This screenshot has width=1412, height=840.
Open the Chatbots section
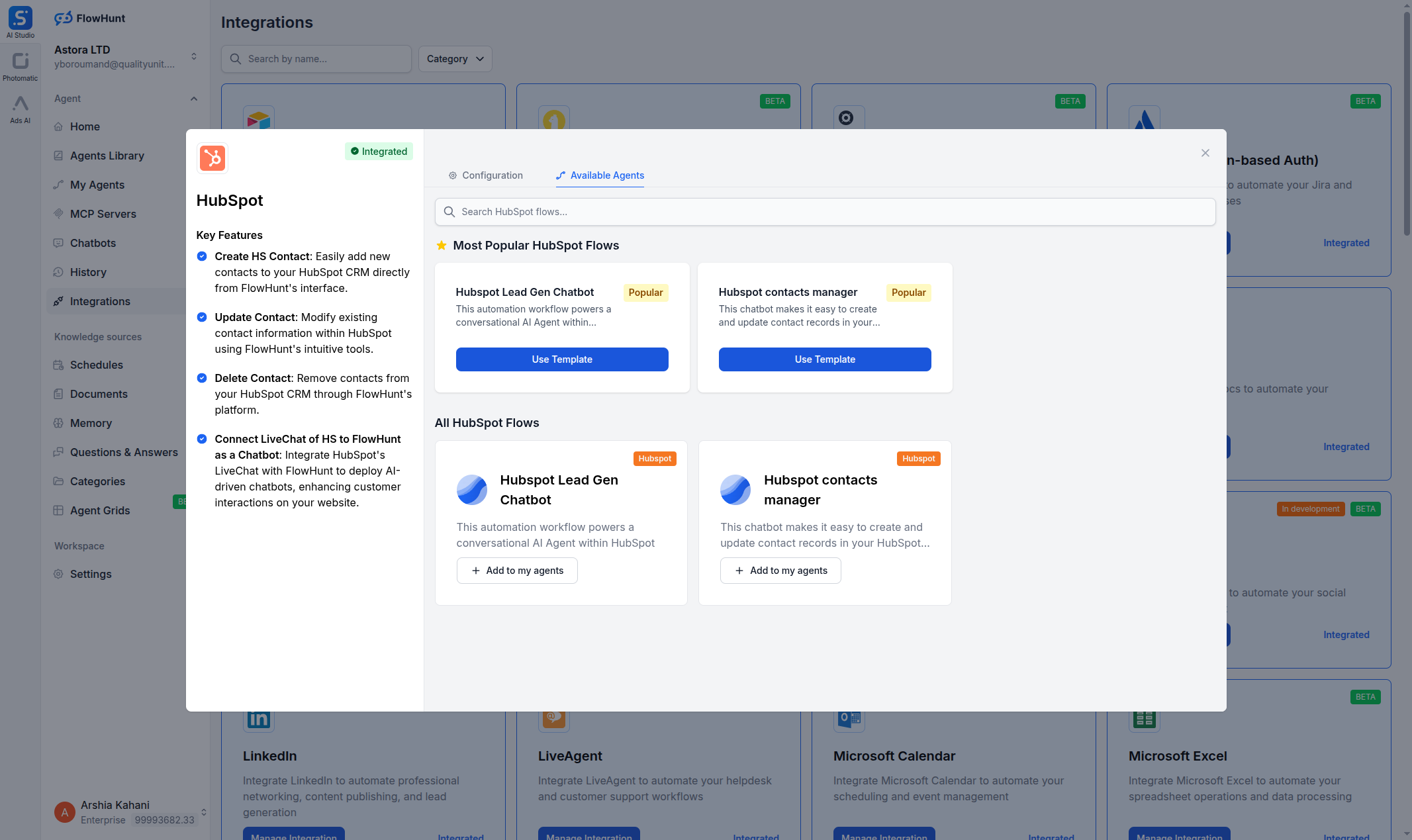(x=93, y=243)
